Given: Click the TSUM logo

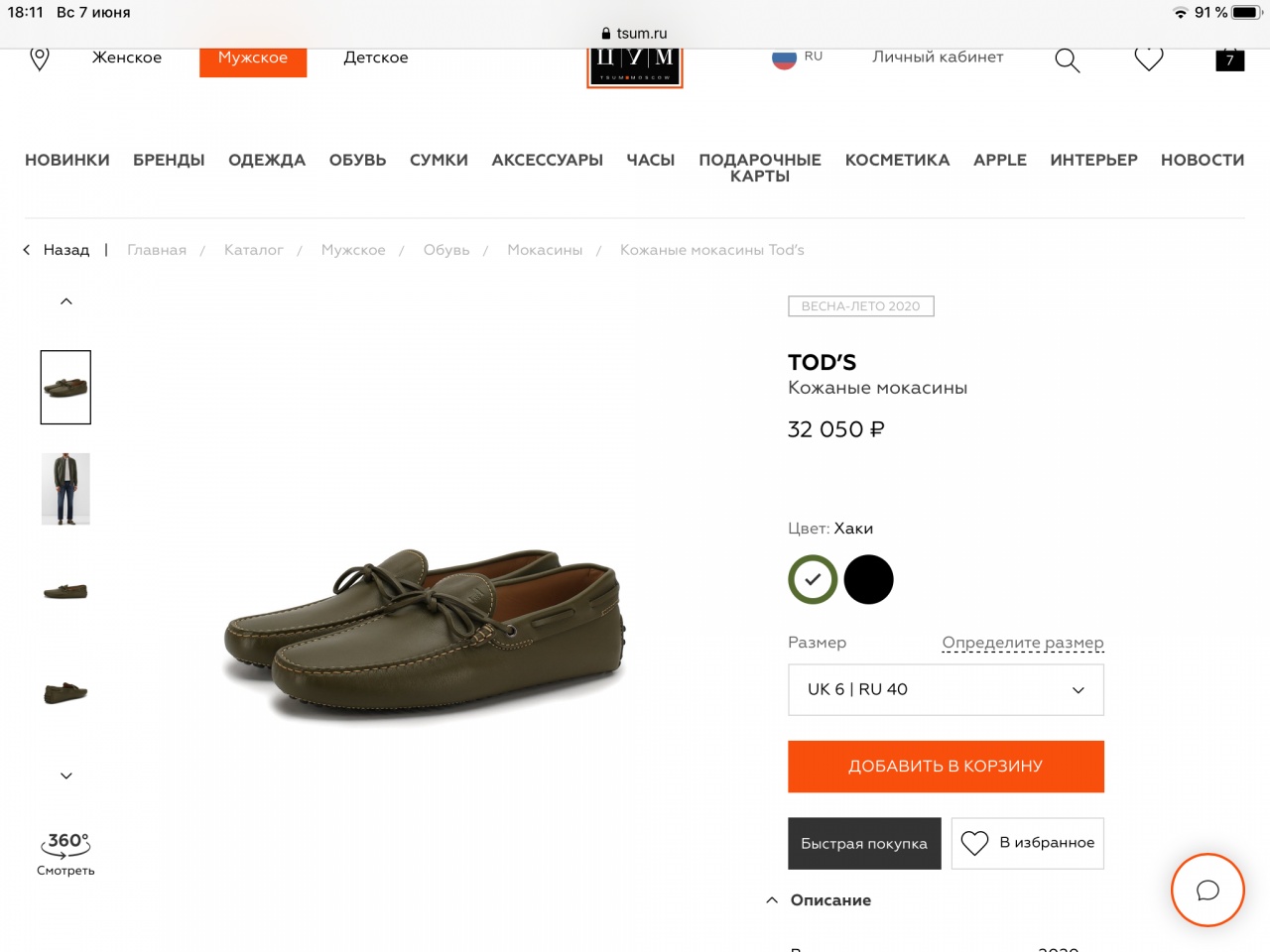Looking at the screenshot, I should (635, 65).
